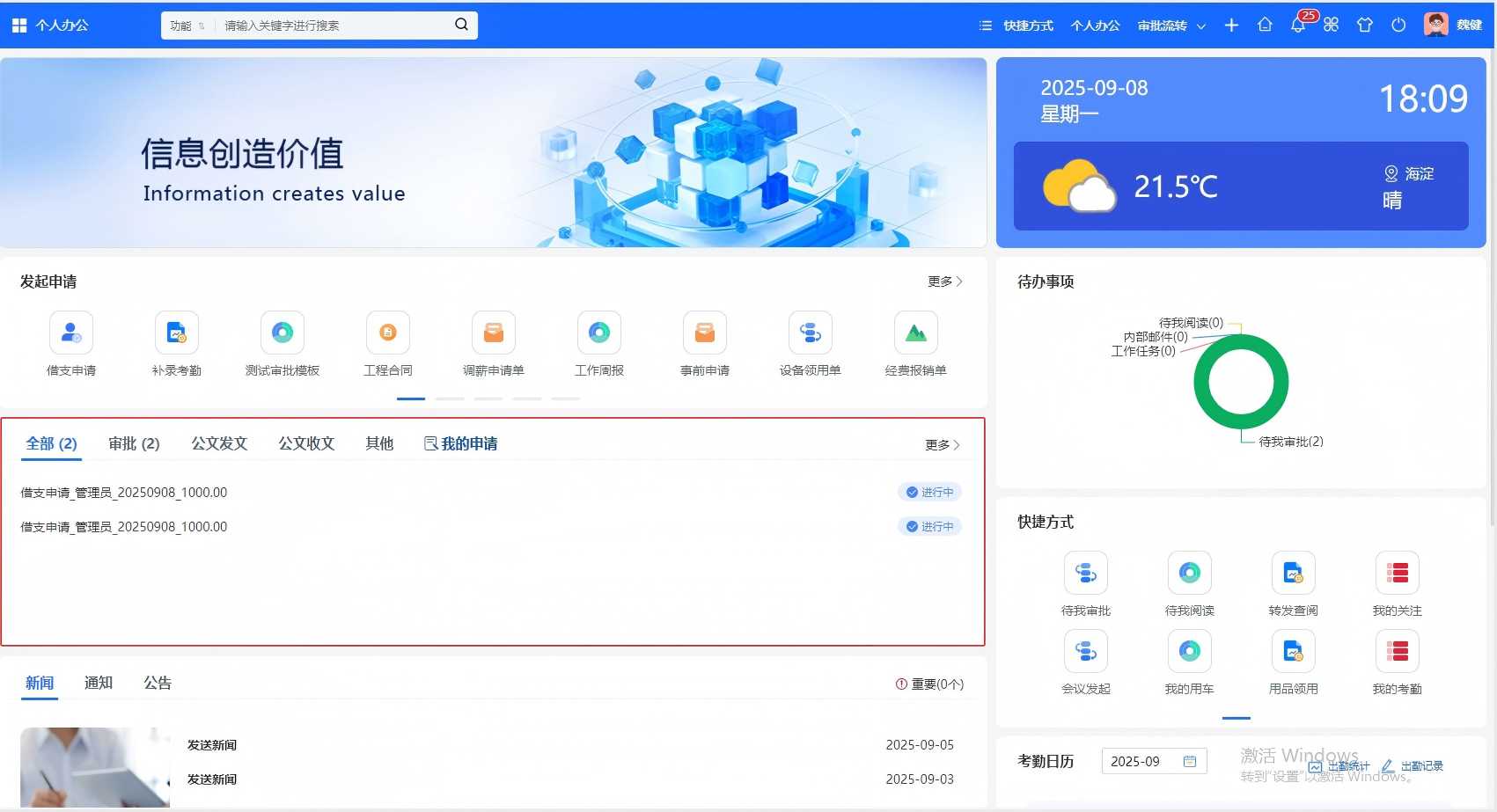Select the 公告 tab

pyautogui.click(x=158, y=684)
